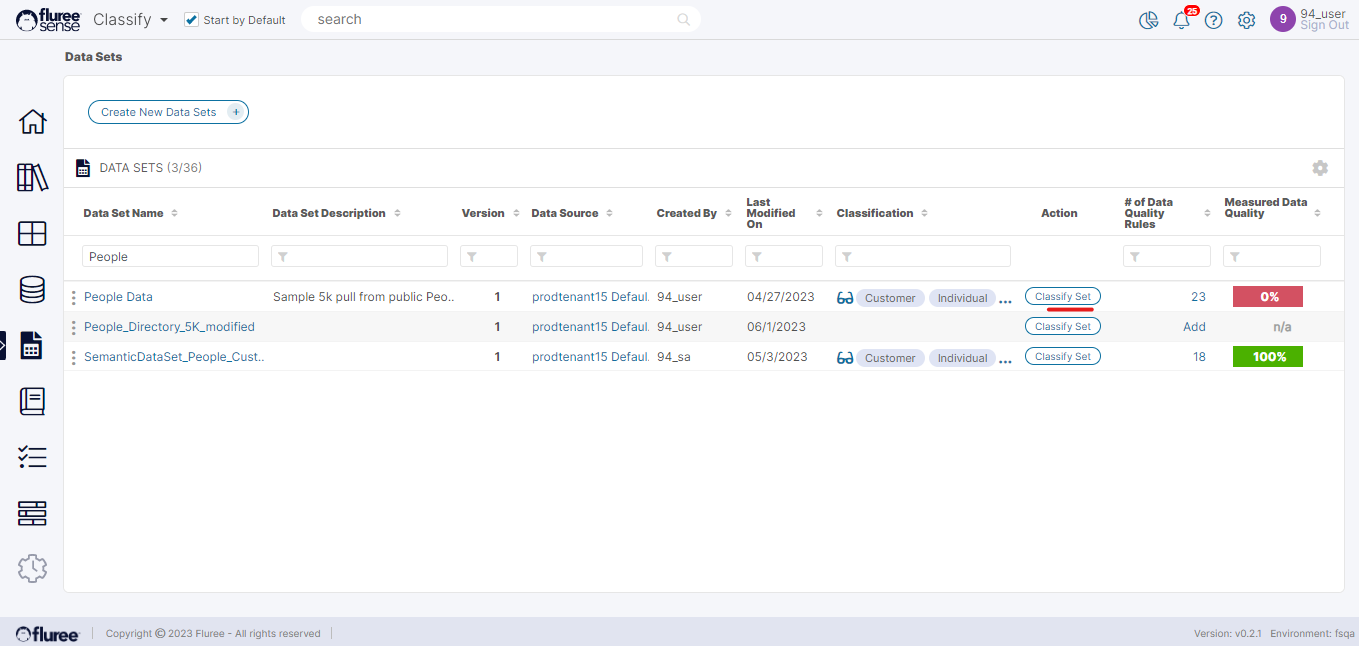Image resolution: width=1359 pixels, height=646 pixels.
Task: Click the green 100% data quality bar
Action: [1268, 357]
